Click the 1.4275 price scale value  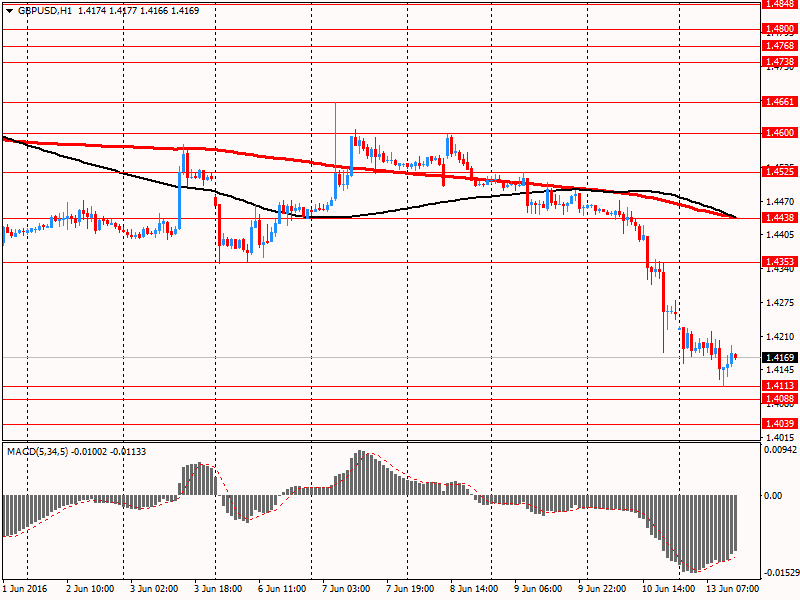pos(780,303)
